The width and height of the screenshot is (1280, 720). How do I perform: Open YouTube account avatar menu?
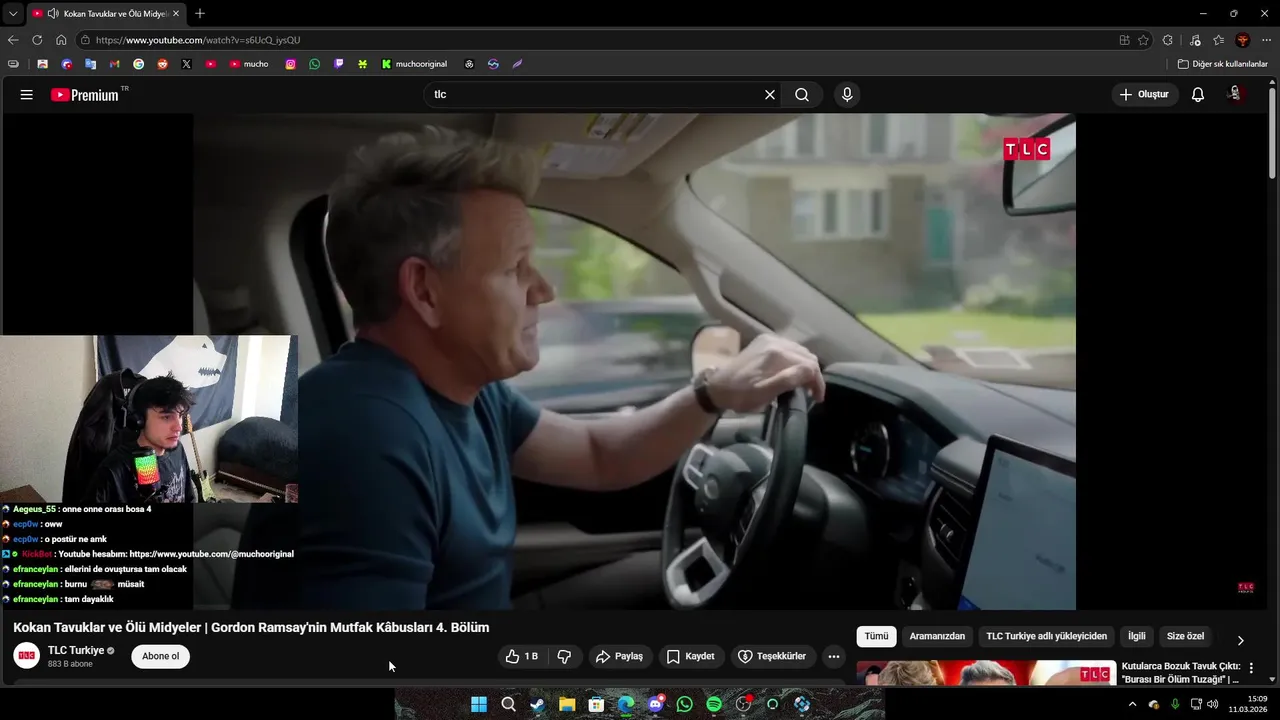point(1236,94)
